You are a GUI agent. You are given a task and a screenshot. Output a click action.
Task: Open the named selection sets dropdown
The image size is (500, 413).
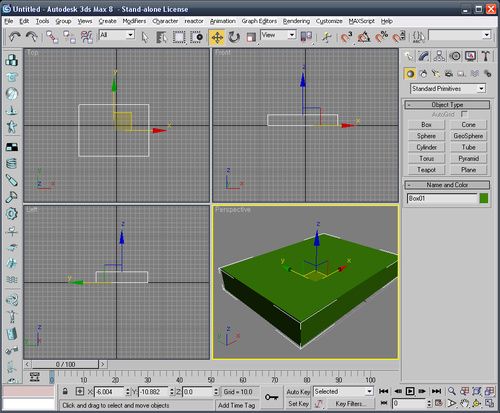click(460, 35)
